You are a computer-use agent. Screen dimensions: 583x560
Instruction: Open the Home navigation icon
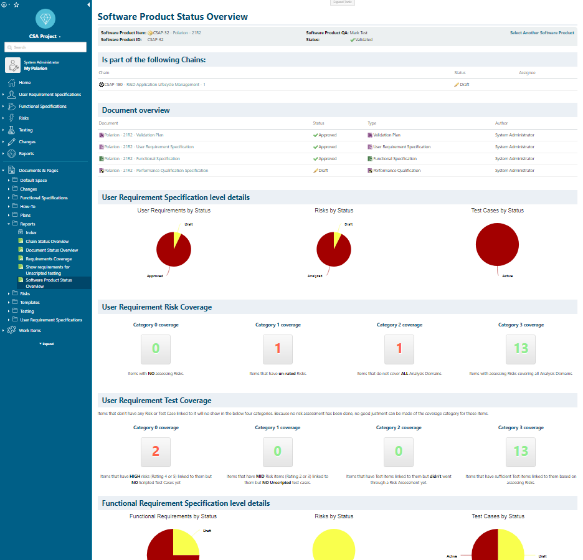(x=12, y=83)
